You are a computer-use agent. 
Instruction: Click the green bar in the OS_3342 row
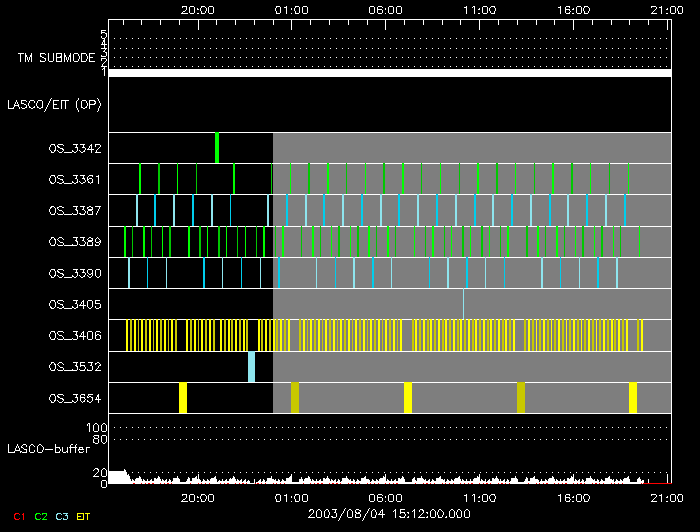click(217, 147)
